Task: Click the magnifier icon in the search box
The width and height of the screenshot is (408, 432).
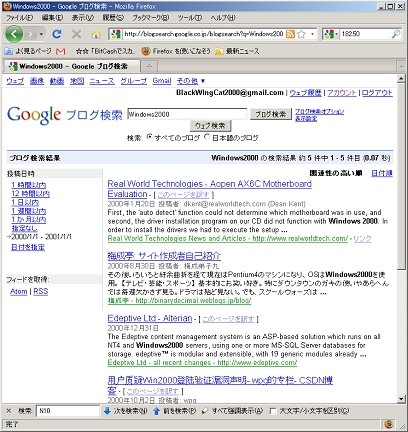Action: click(396, 34)
